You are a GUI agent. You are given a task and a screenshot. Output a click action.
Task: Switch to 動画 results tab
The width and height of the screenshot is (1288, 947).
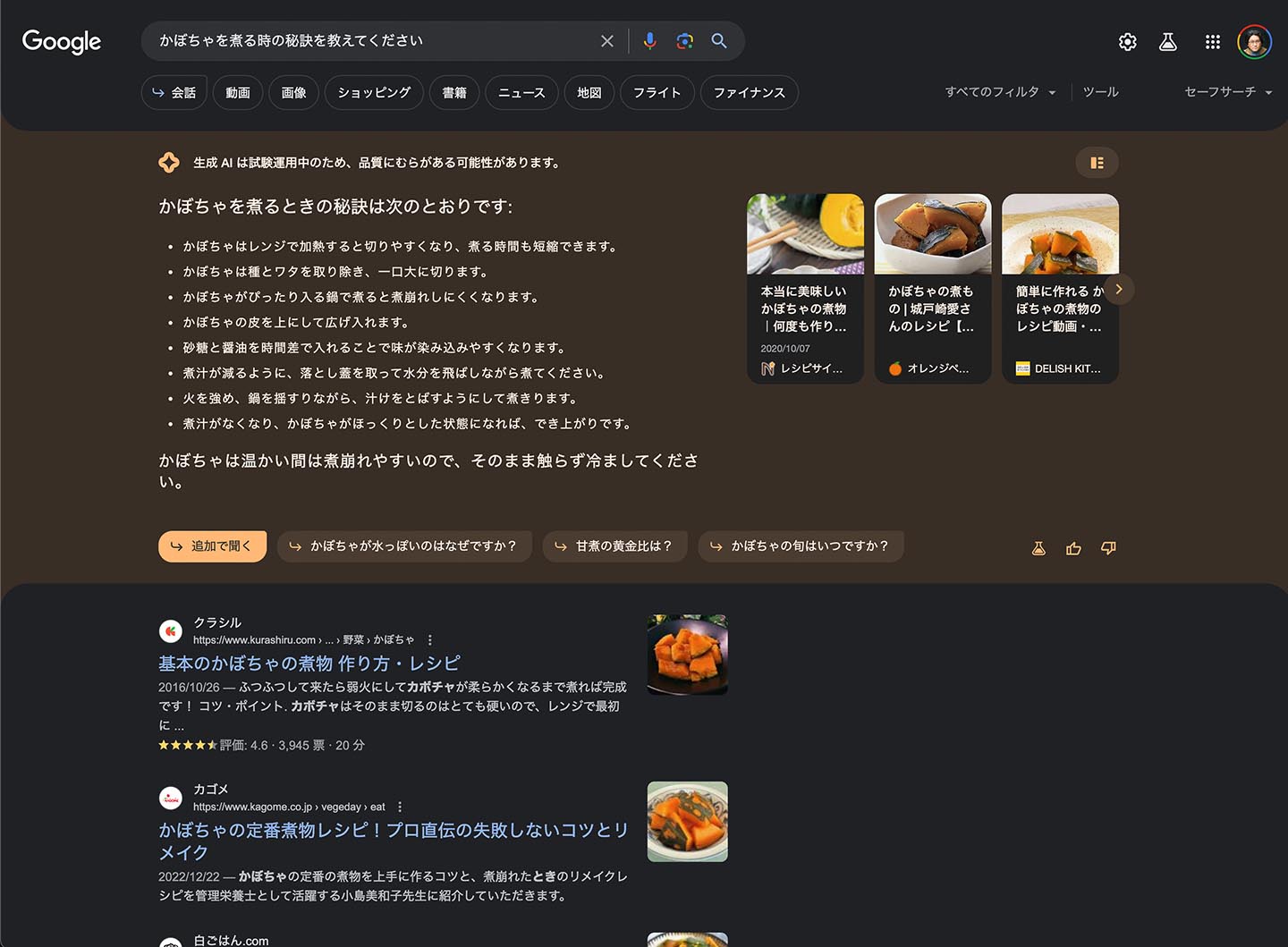pos(238,92)
